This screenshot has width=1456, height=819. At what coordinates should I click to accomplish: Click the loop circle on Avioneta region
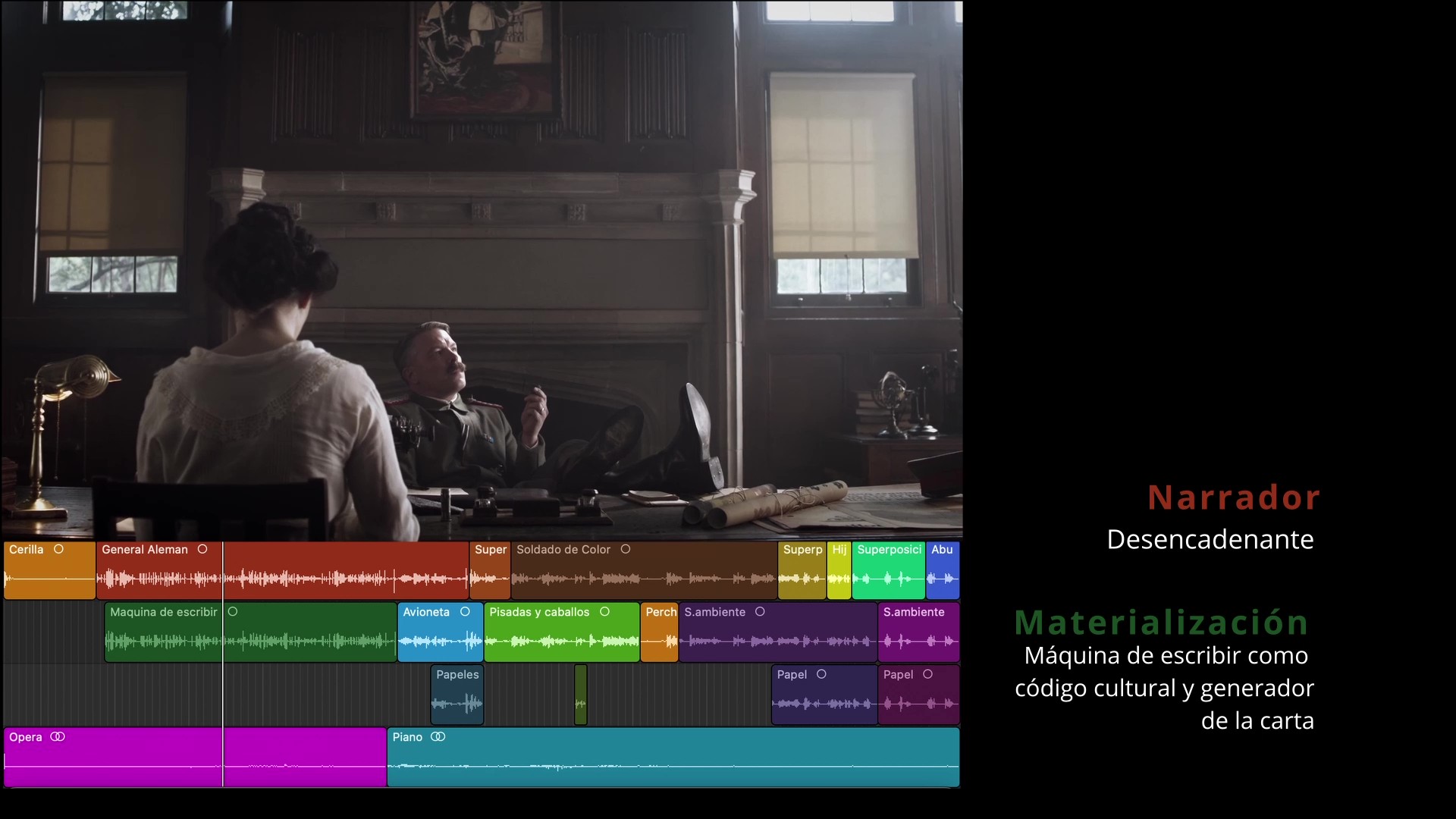coord(465,611)
